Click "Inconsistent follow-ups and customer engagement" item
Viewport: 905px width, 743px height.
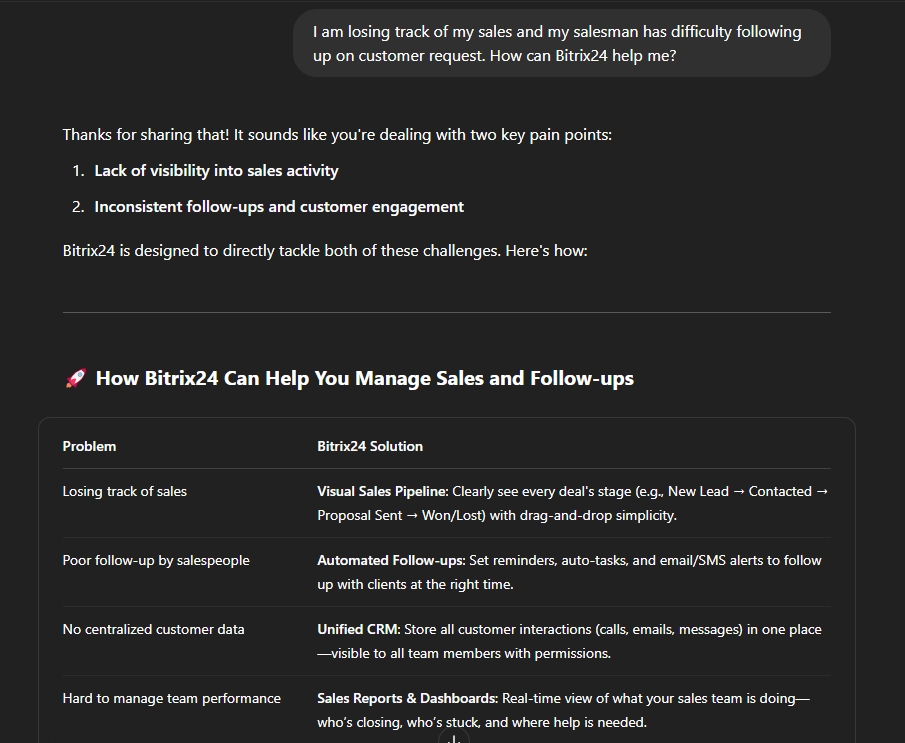pyautogui.click(x=279, y=207)
